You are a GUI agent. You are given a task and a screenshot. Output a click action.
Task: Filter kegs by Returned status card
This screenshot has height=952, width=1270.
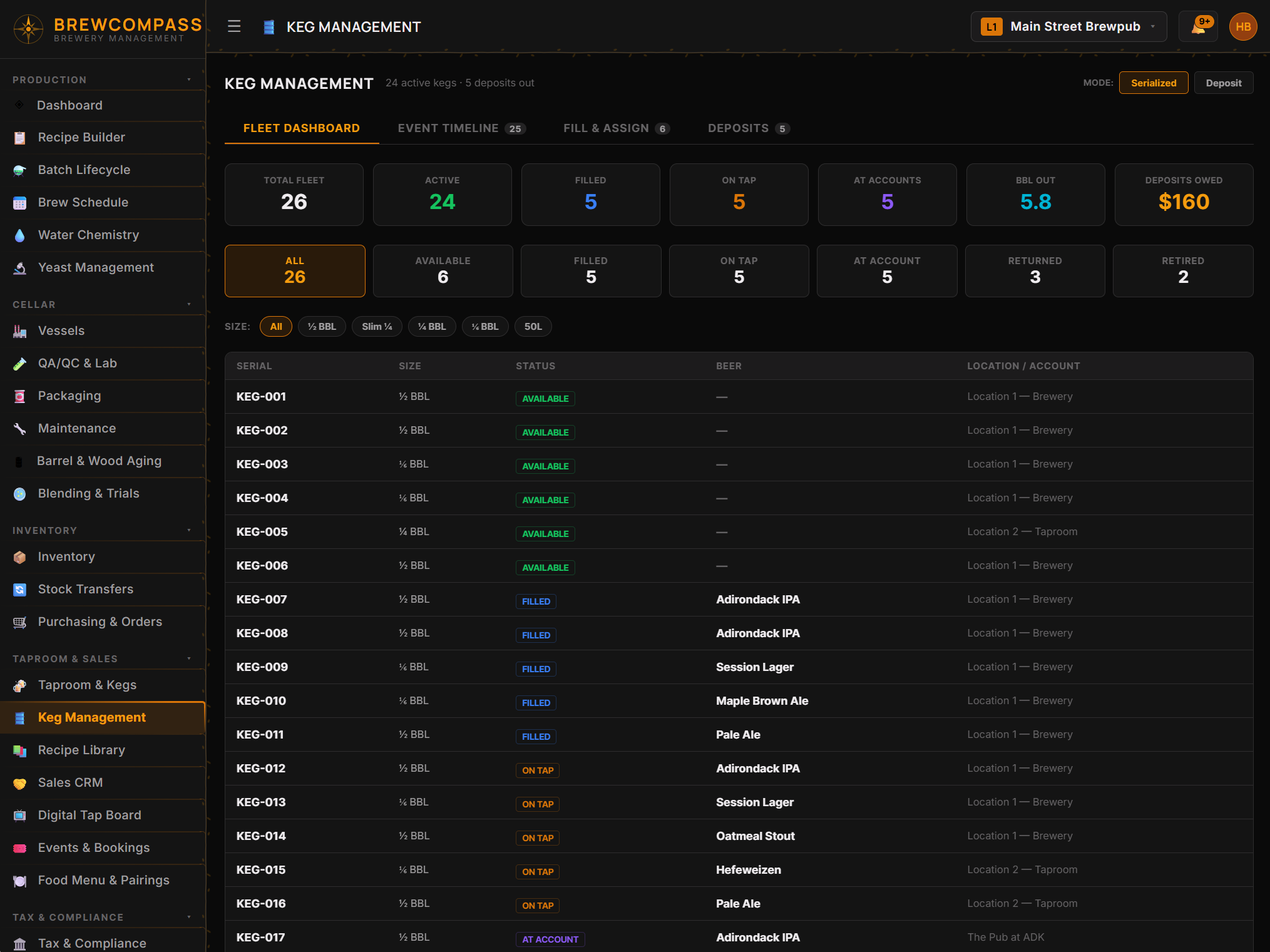[x=1035, y=270]
